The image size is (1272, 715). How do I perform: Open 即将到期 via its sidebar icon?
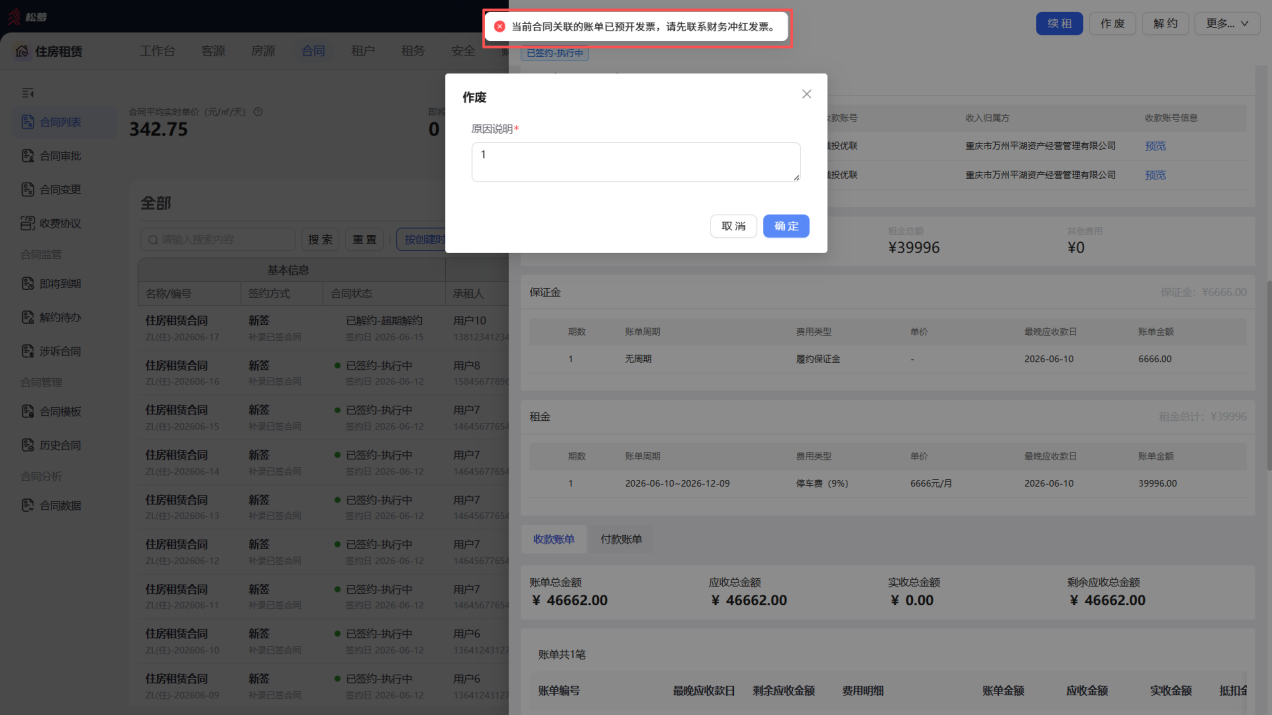pyautogui.click(x=28, y=284)
